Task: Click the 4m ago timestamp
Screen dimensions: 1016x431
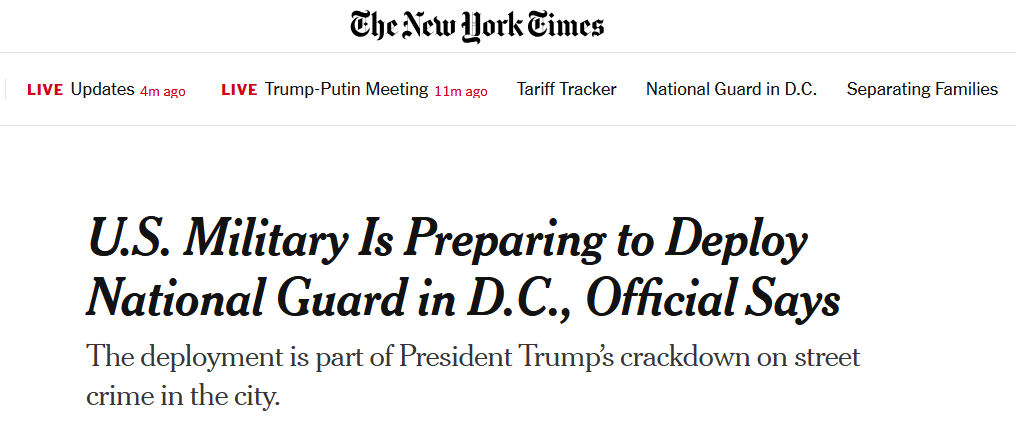Action: (x=163, y=91)
